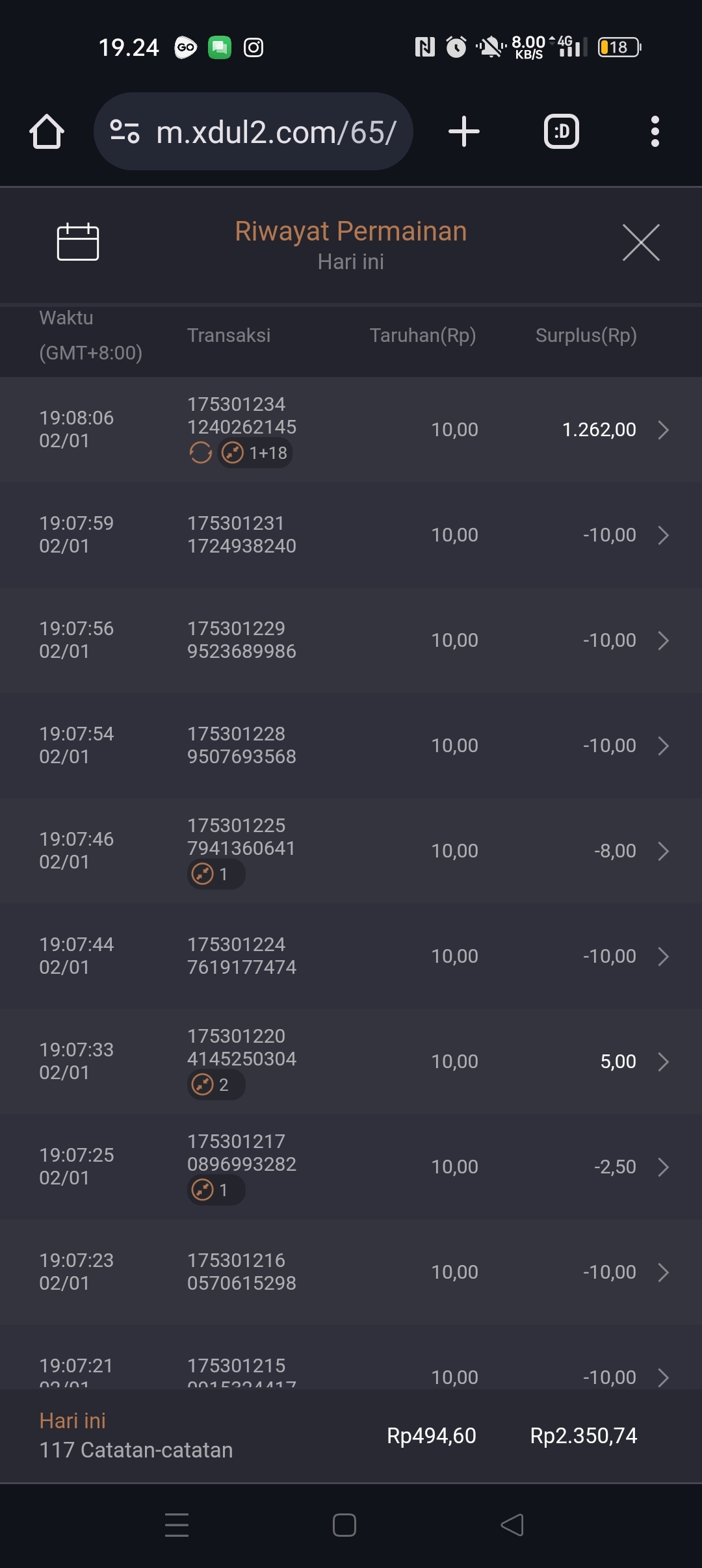Image resolution: width=702 pixels, height=1568 pixels.
Task: Tap the badge labeled 2 under 4145250304
Action: click(216, 1084)
